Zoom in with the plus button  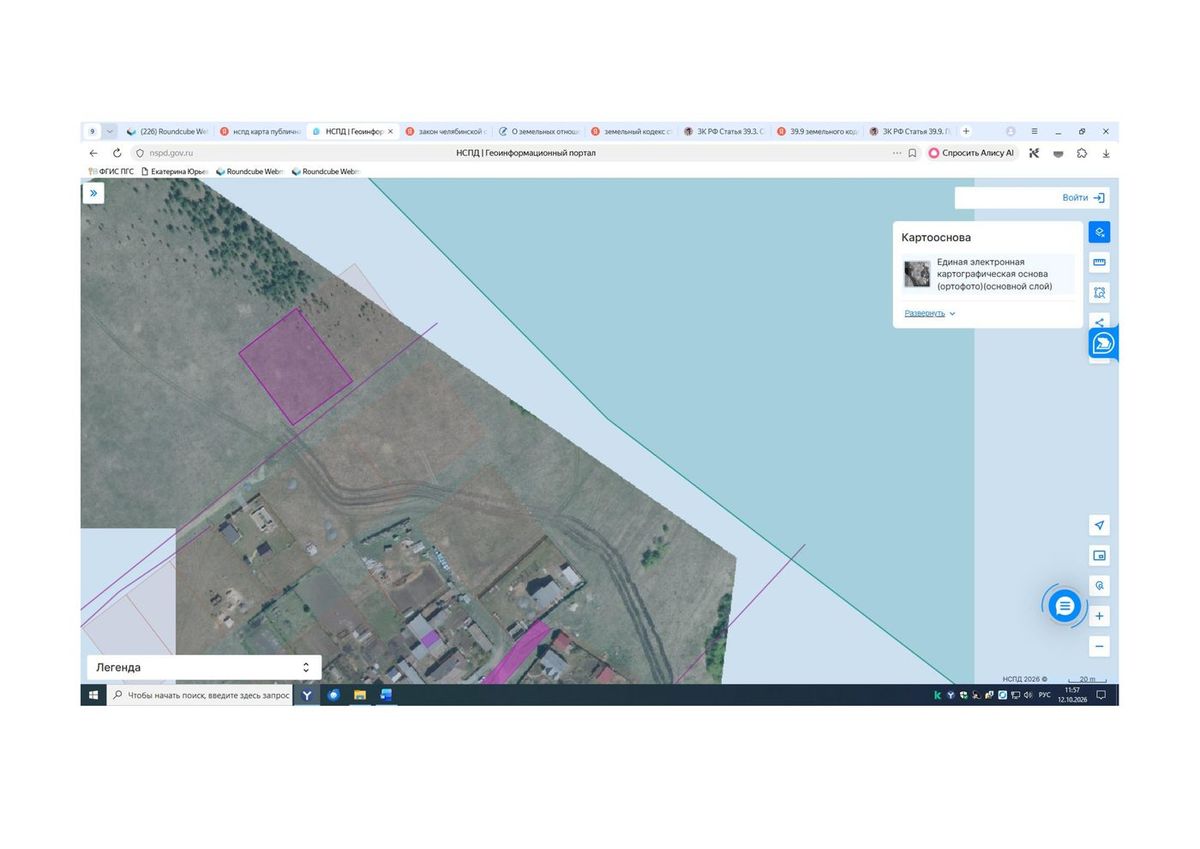click(1099, 616)
